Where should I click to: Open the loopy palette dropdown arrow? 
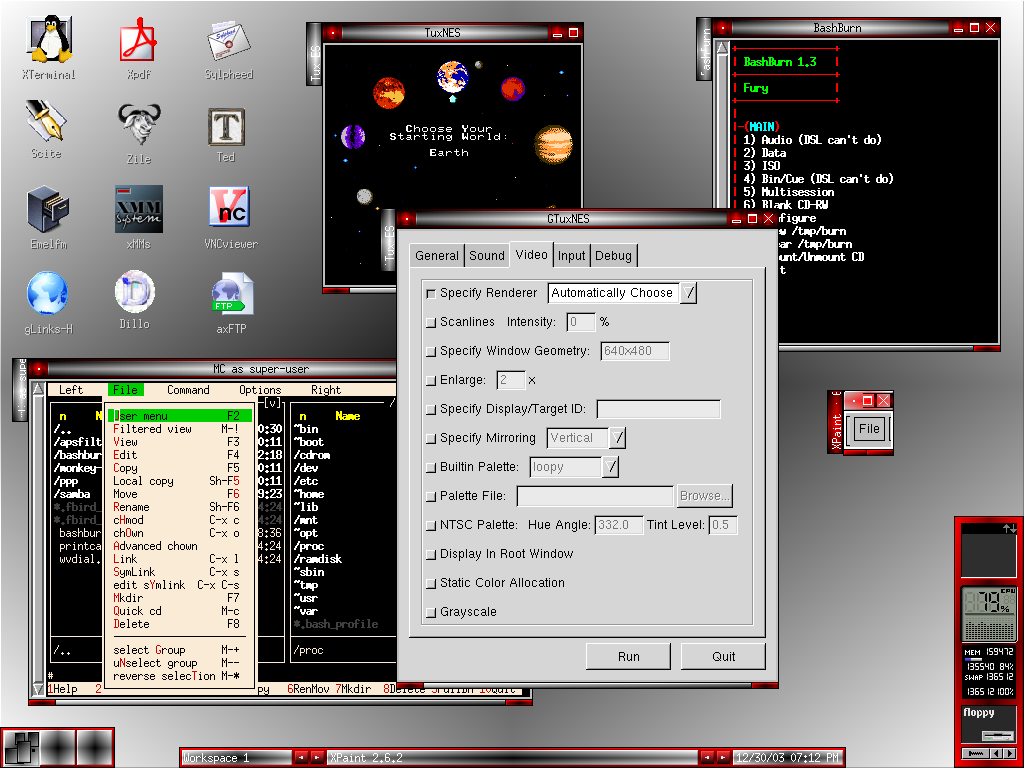point(610,467)
